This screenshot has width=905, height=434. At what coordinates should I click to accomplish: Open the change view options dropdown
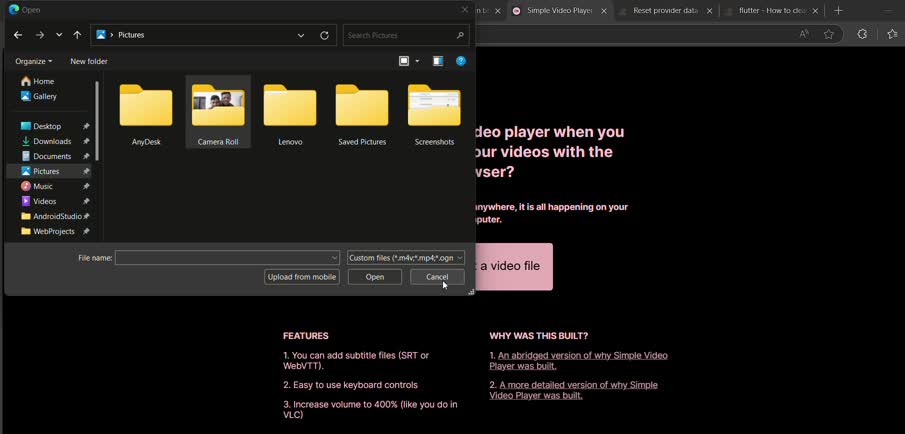(417, 61)
